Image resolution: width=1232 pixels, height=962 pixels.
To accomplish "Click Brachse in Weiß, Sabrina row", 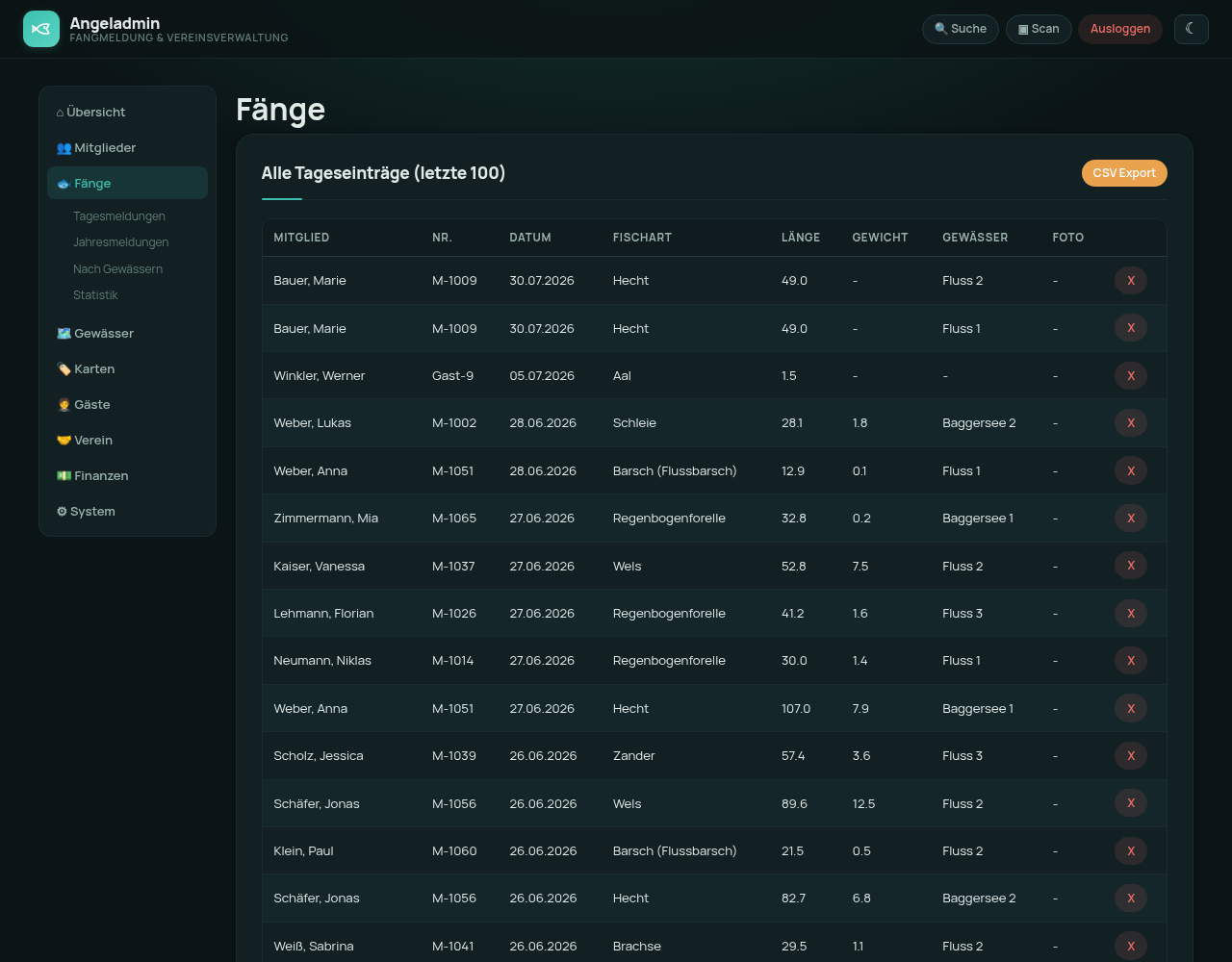I will [x=637, y=947].
